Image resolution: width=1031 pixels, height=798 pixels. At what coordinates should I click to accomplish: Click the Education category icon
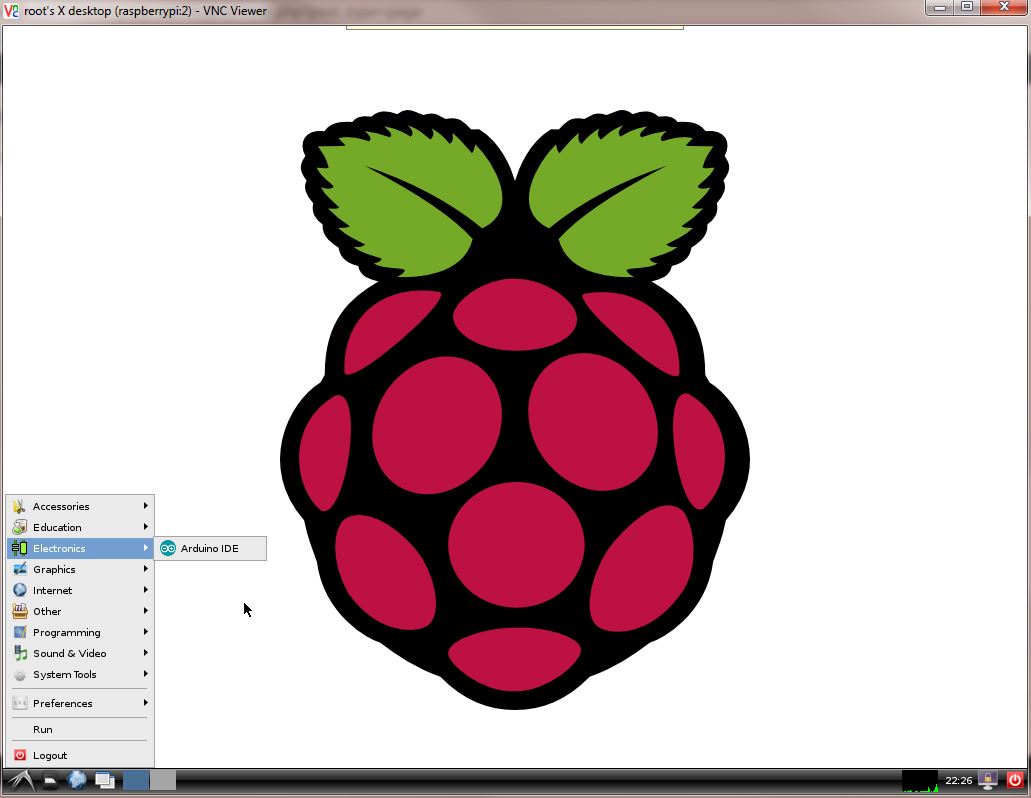[20, 527]
